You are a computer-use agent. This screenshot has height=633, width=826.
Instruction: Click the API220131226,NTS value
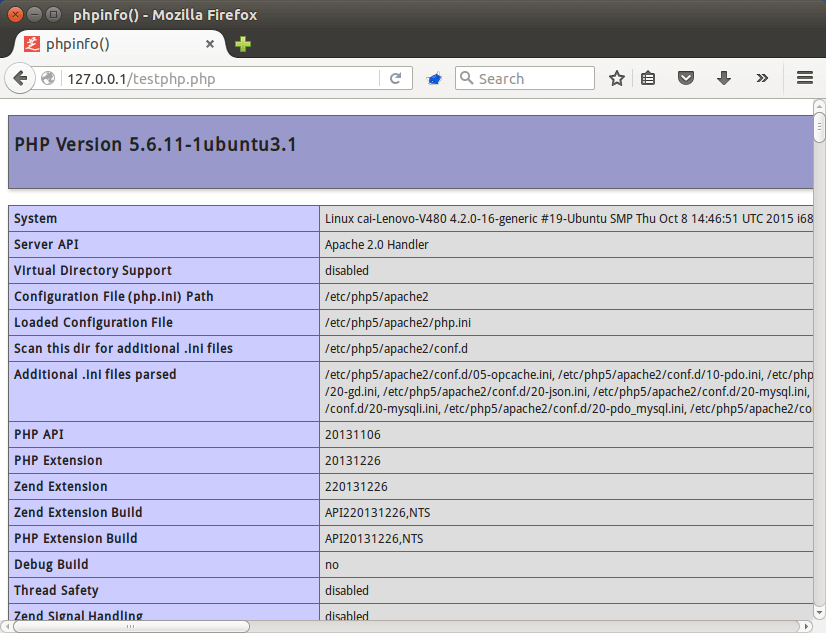pos(377,512)
